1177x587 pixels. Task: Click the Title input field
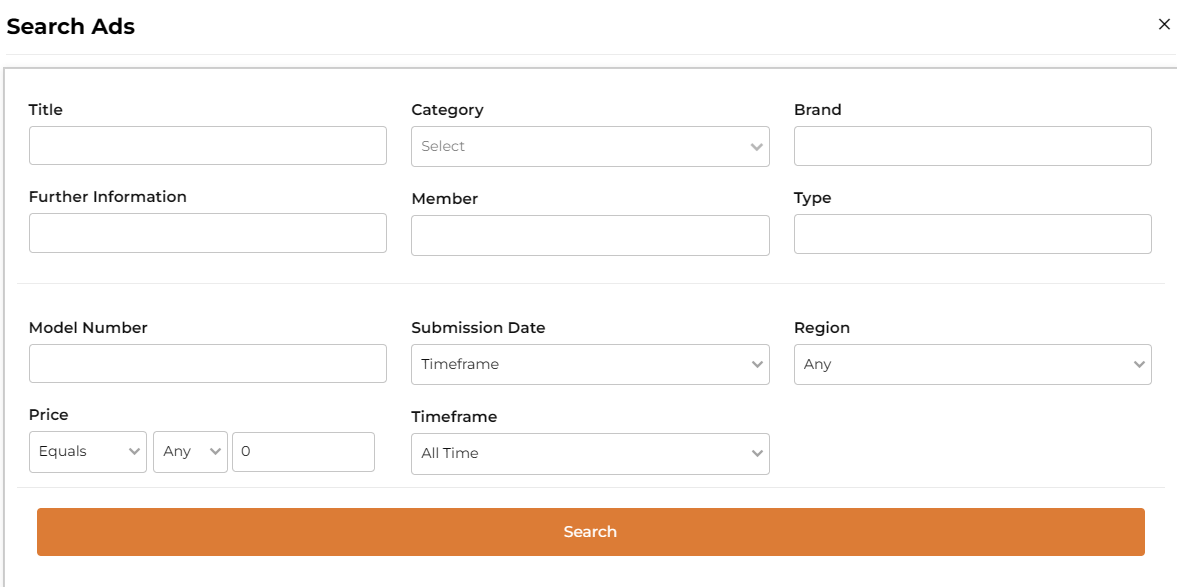point(207,146)
